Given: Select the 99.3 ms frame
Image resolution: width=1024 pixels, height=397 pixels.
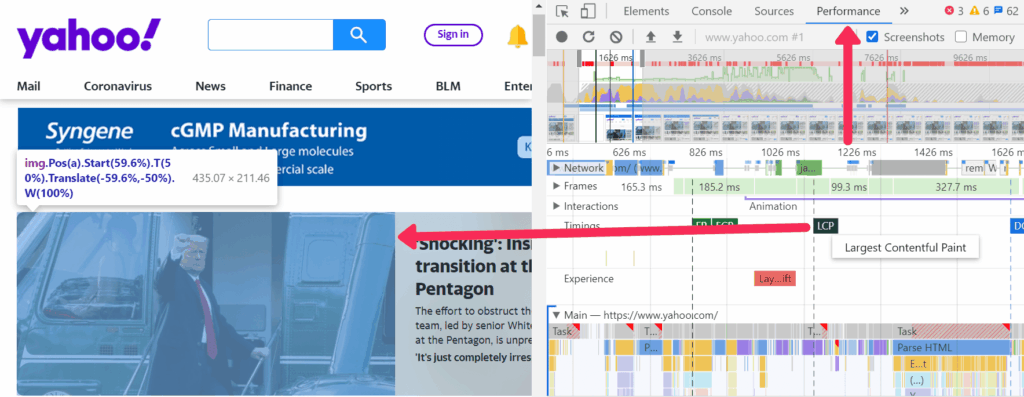Looking at the screenshot, I should pos(848,187).
